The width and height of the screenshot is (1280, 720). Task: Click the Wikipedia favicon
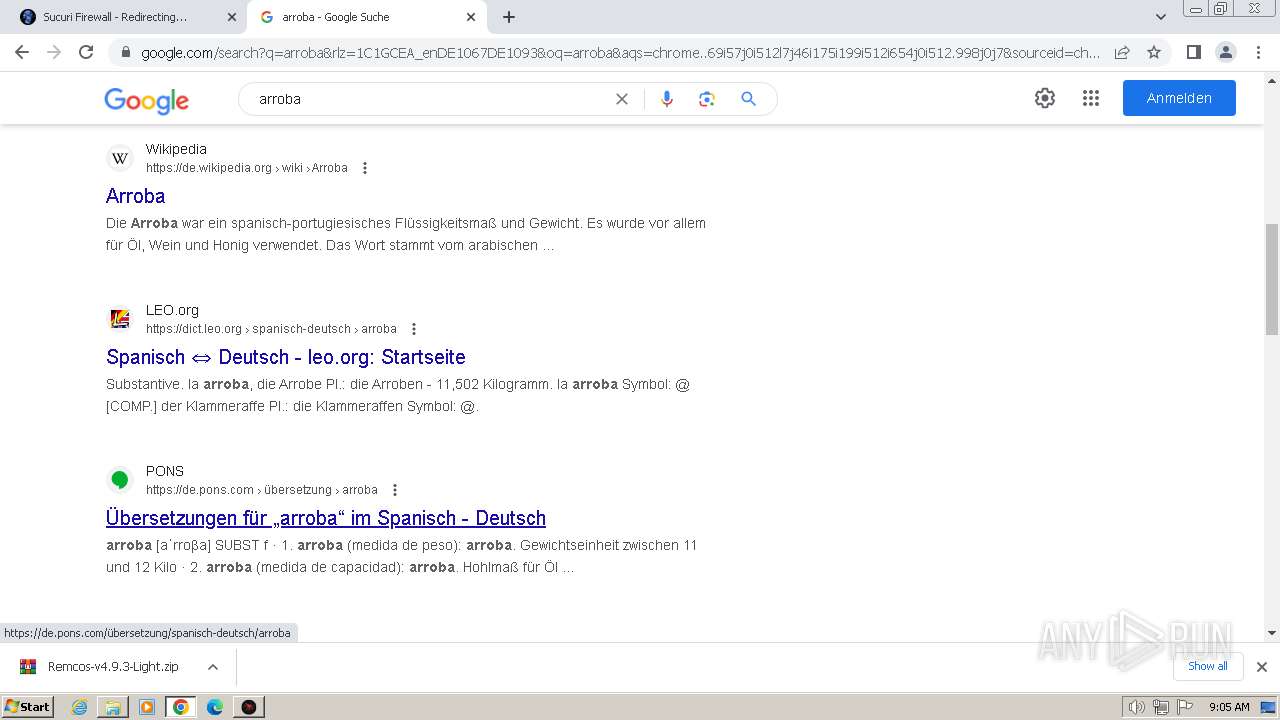click(120, 158)
